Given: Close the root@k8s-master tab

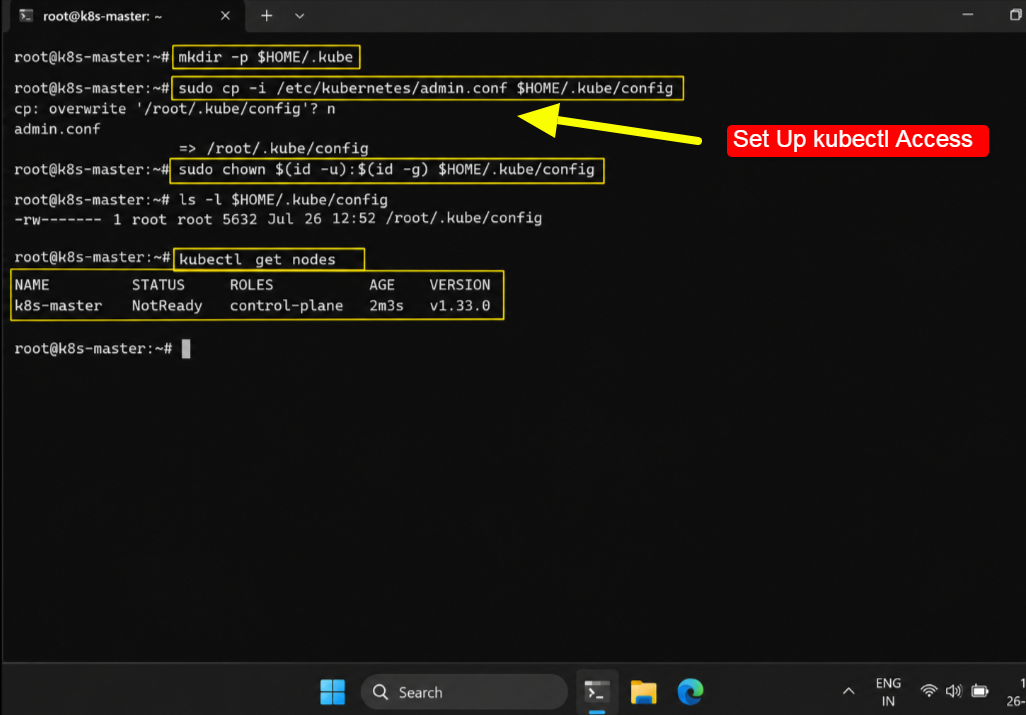Looking at the screenshot, I should pos(225,16).
